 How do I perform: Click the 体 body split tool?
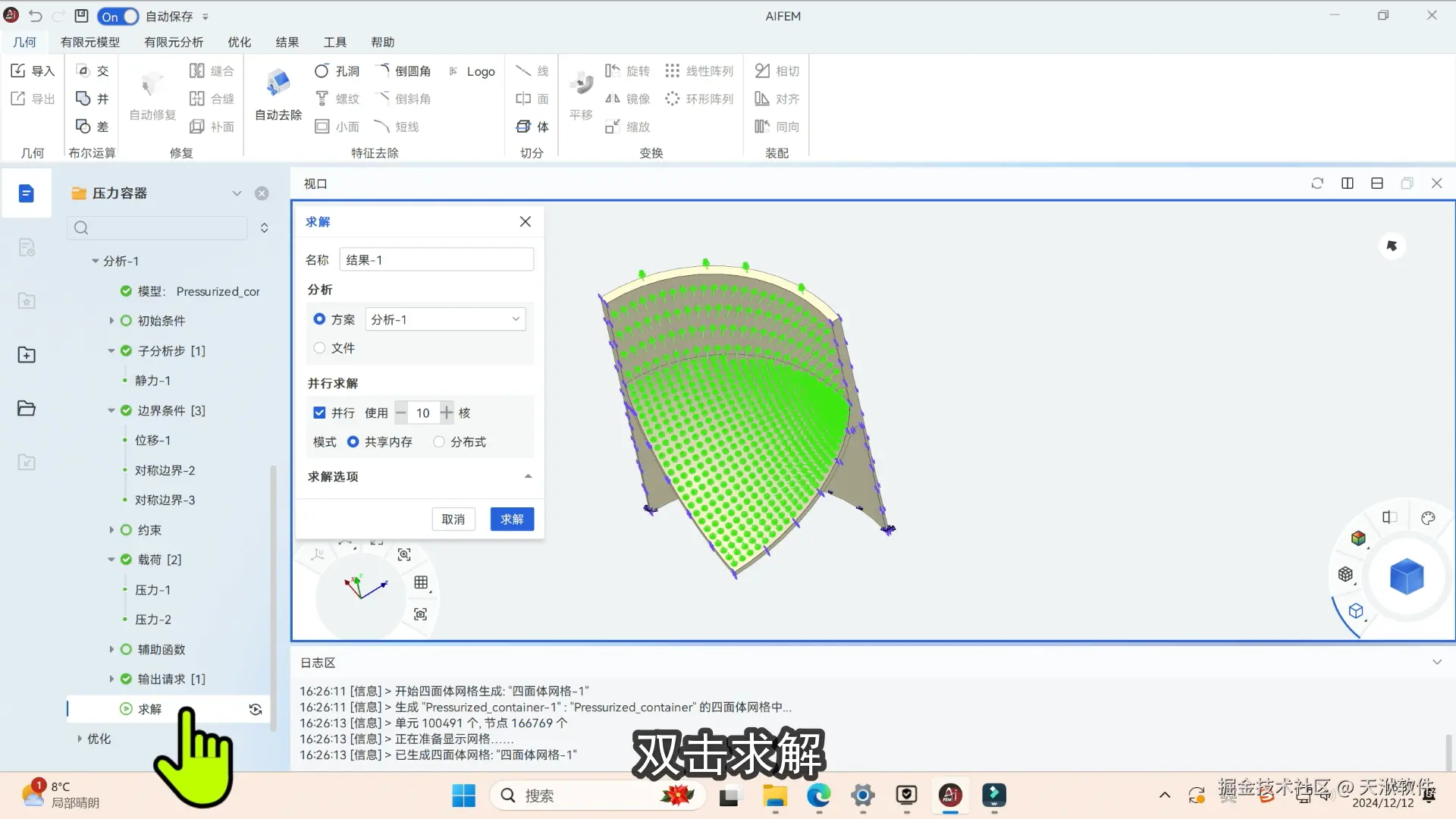pyautogui.click(x=532, y=127)
